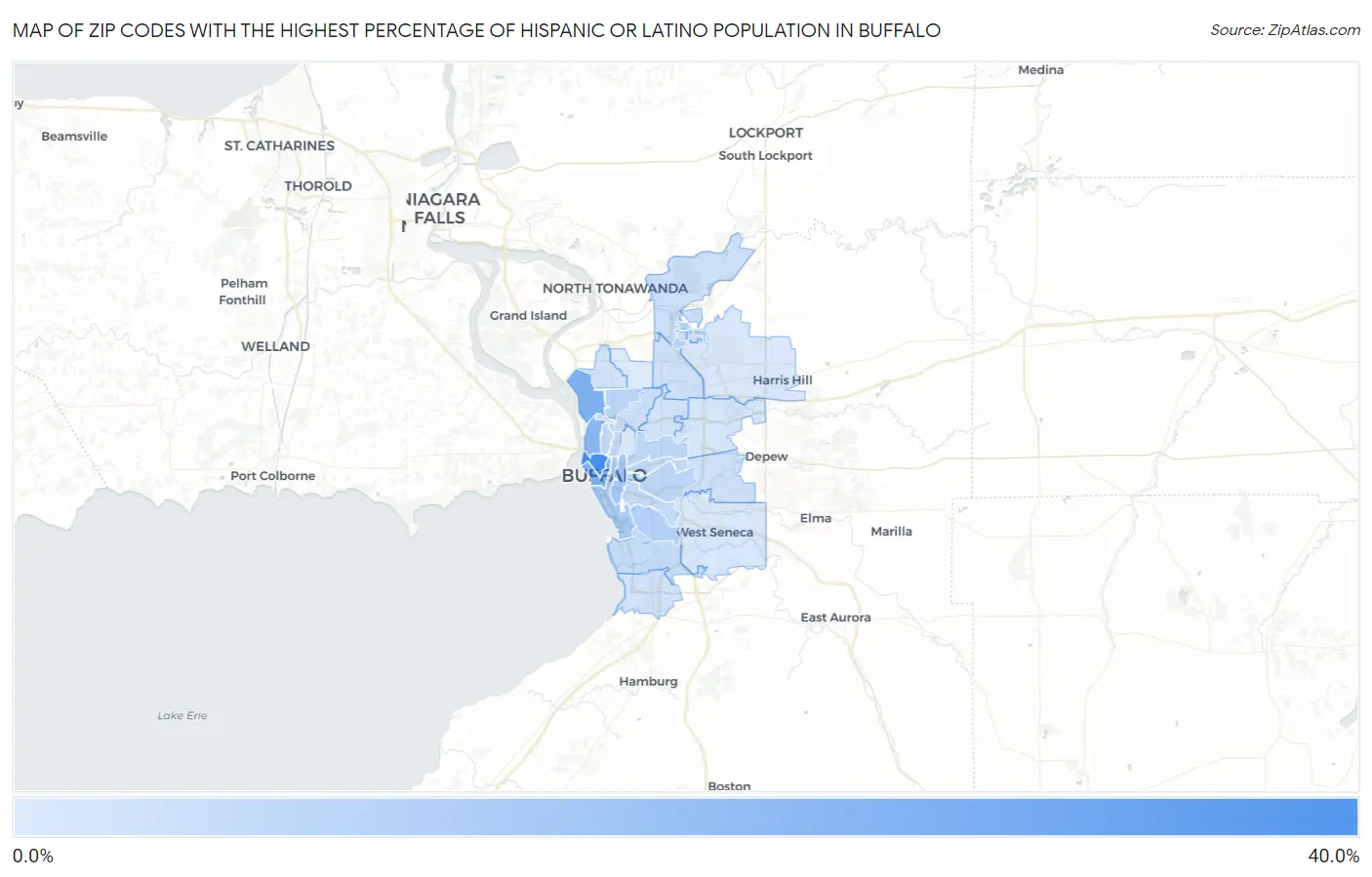Click the 40.0% legend maximum value
The image size is (1372, 877).
point(1333,857)
